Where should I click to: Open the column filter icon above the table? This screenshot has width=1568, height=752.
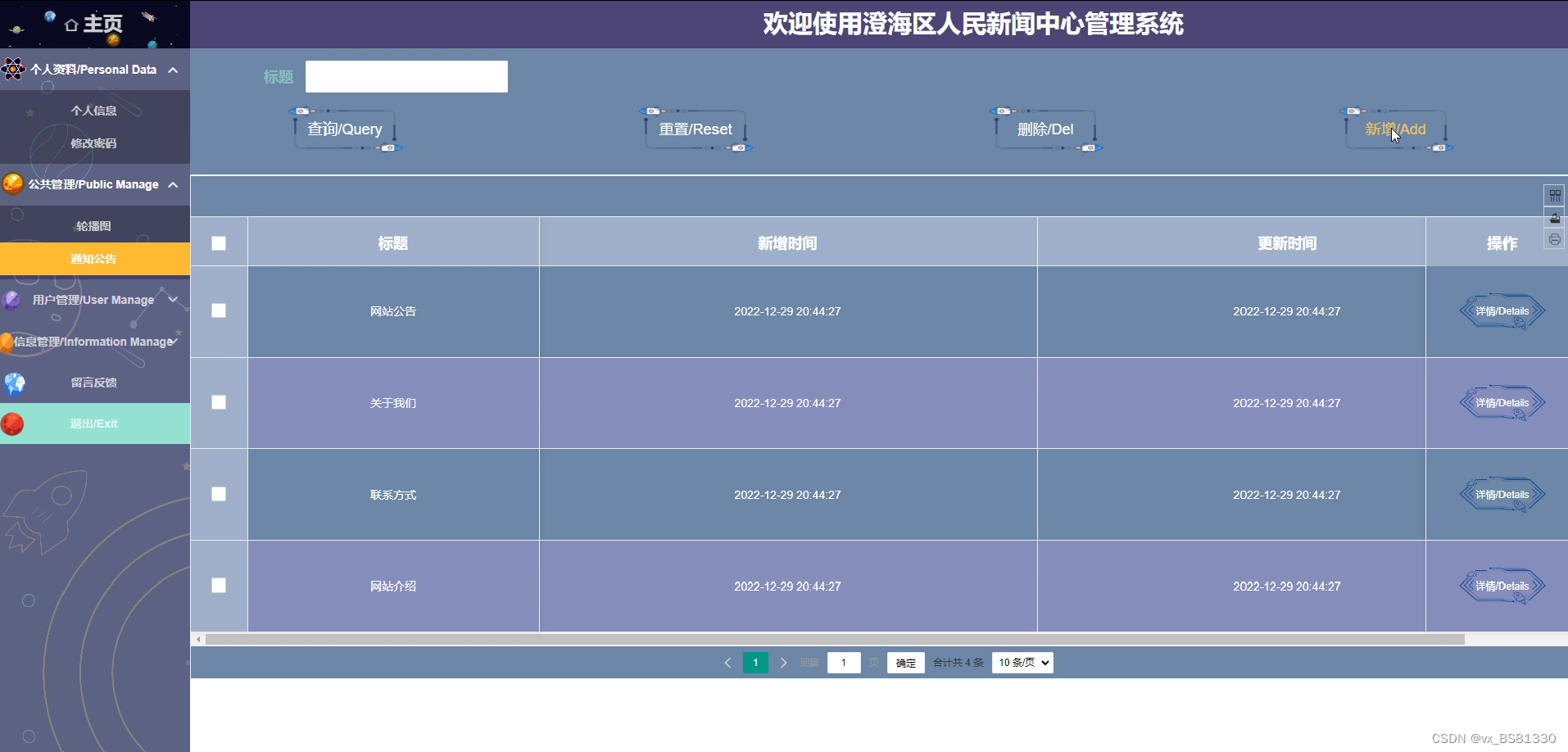1554,195
